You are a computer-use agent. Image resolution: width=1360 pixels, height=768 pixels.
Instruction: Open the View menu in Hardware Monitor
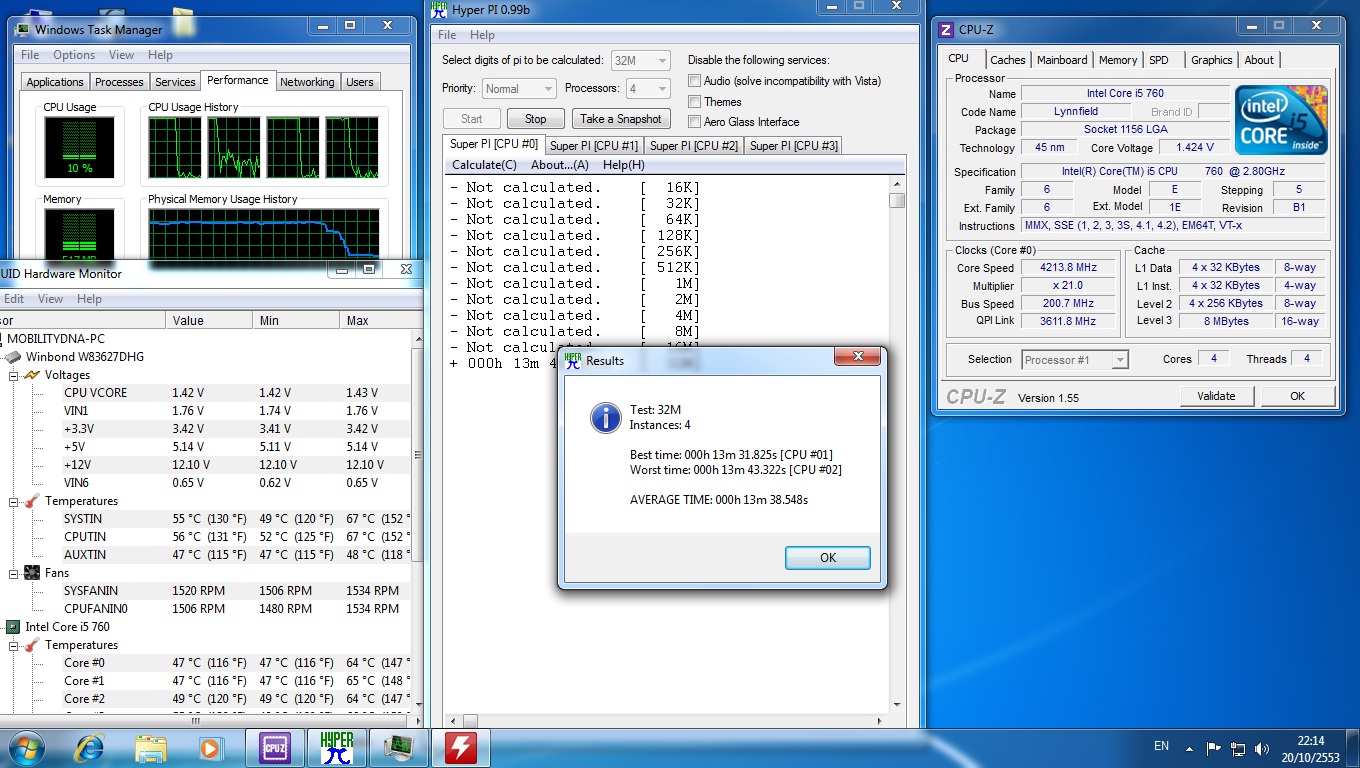(50, 299)
